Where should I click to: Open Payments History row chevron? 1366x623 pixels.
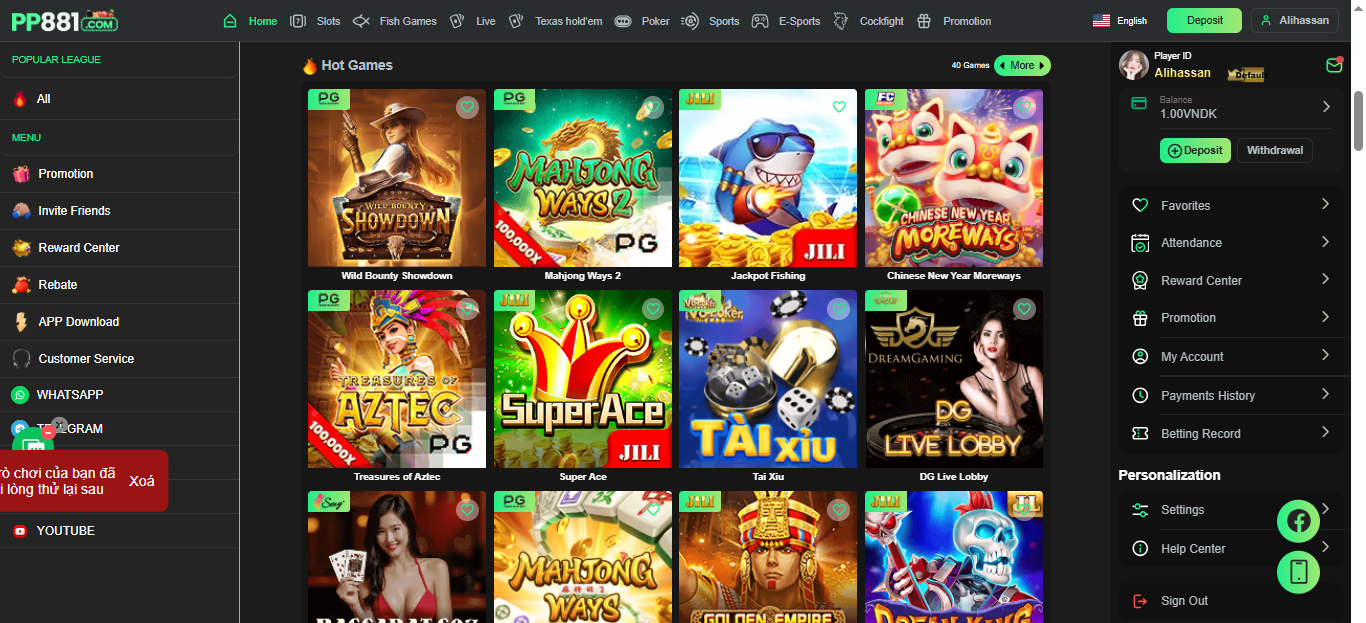tap(1325, 394)
